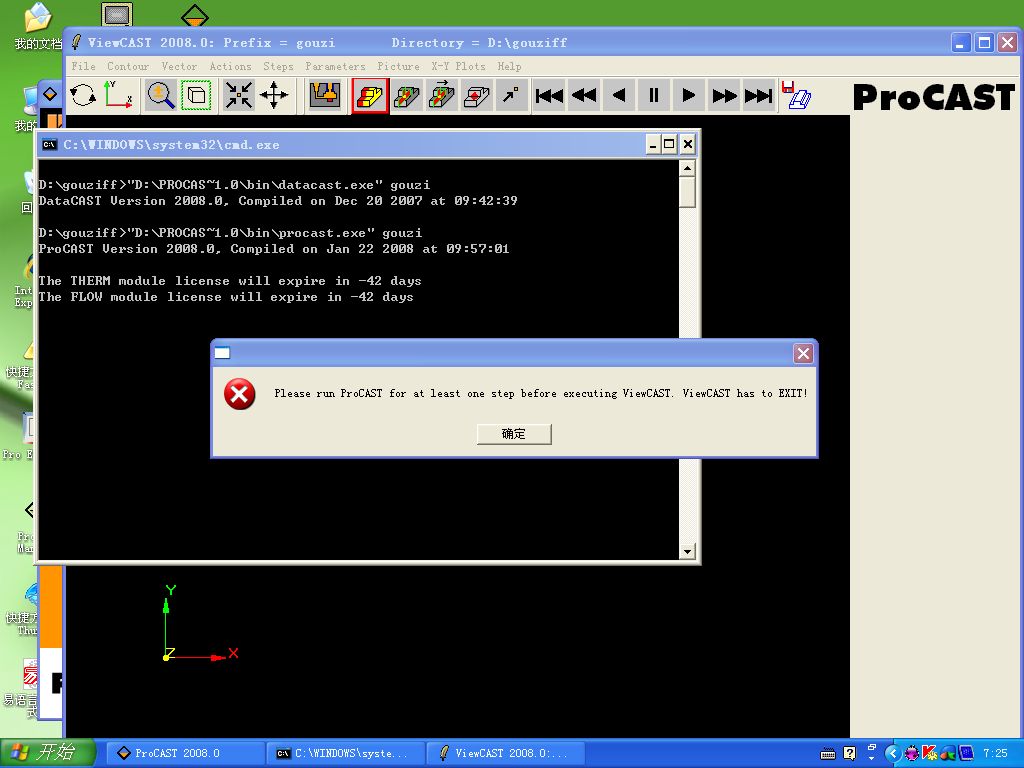Click the ViewCAST title bar feather icon

tap(77, 42)
